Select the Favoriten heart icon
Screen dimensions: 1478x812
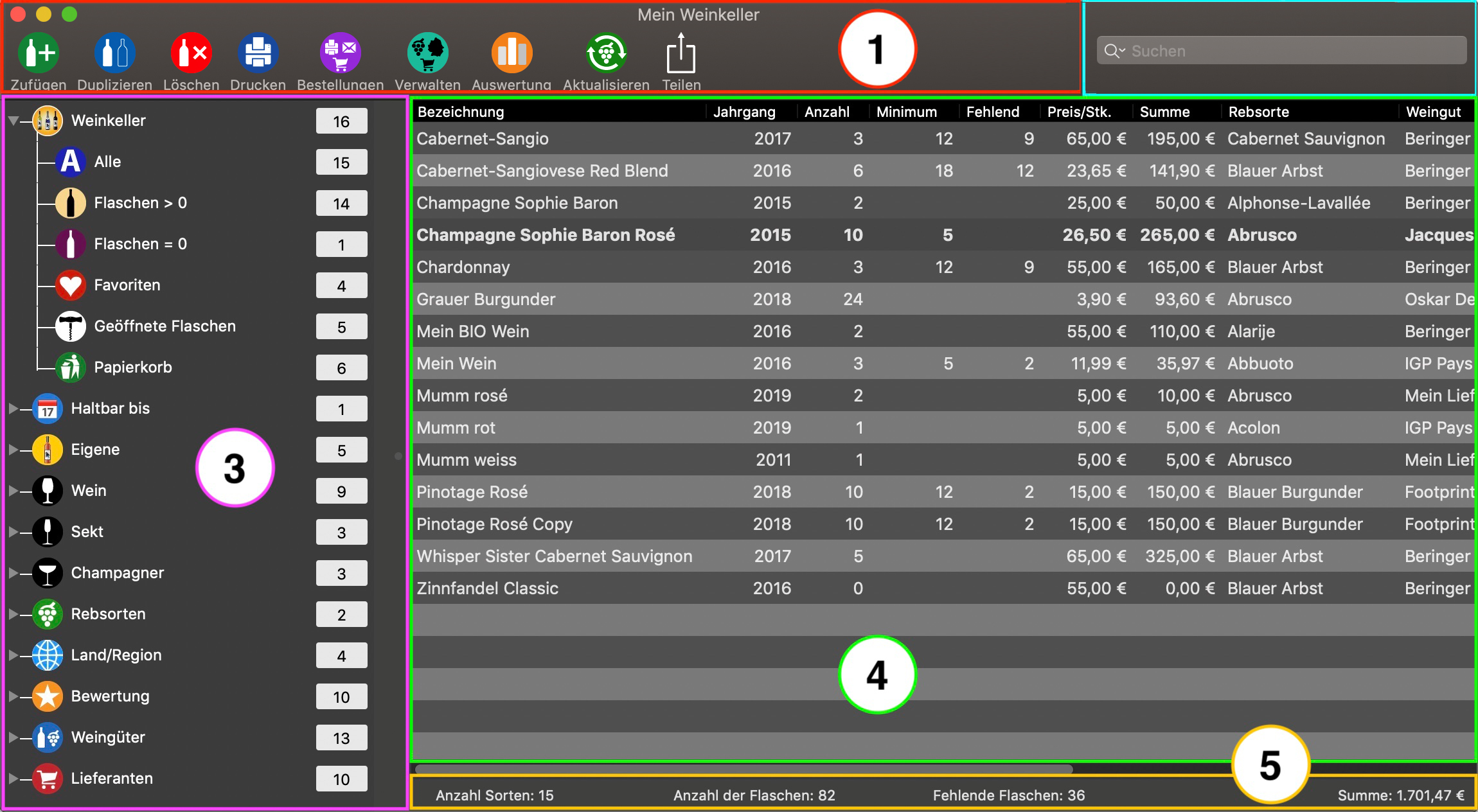pos(71,285)
